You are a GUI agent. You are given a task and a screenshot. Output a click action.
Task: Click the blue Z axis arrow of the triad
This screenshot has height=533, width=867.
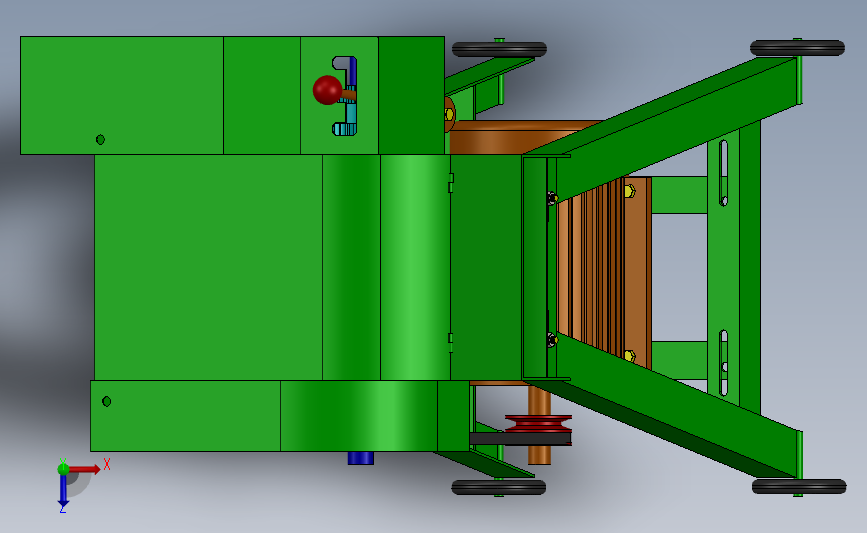point(63,491)
